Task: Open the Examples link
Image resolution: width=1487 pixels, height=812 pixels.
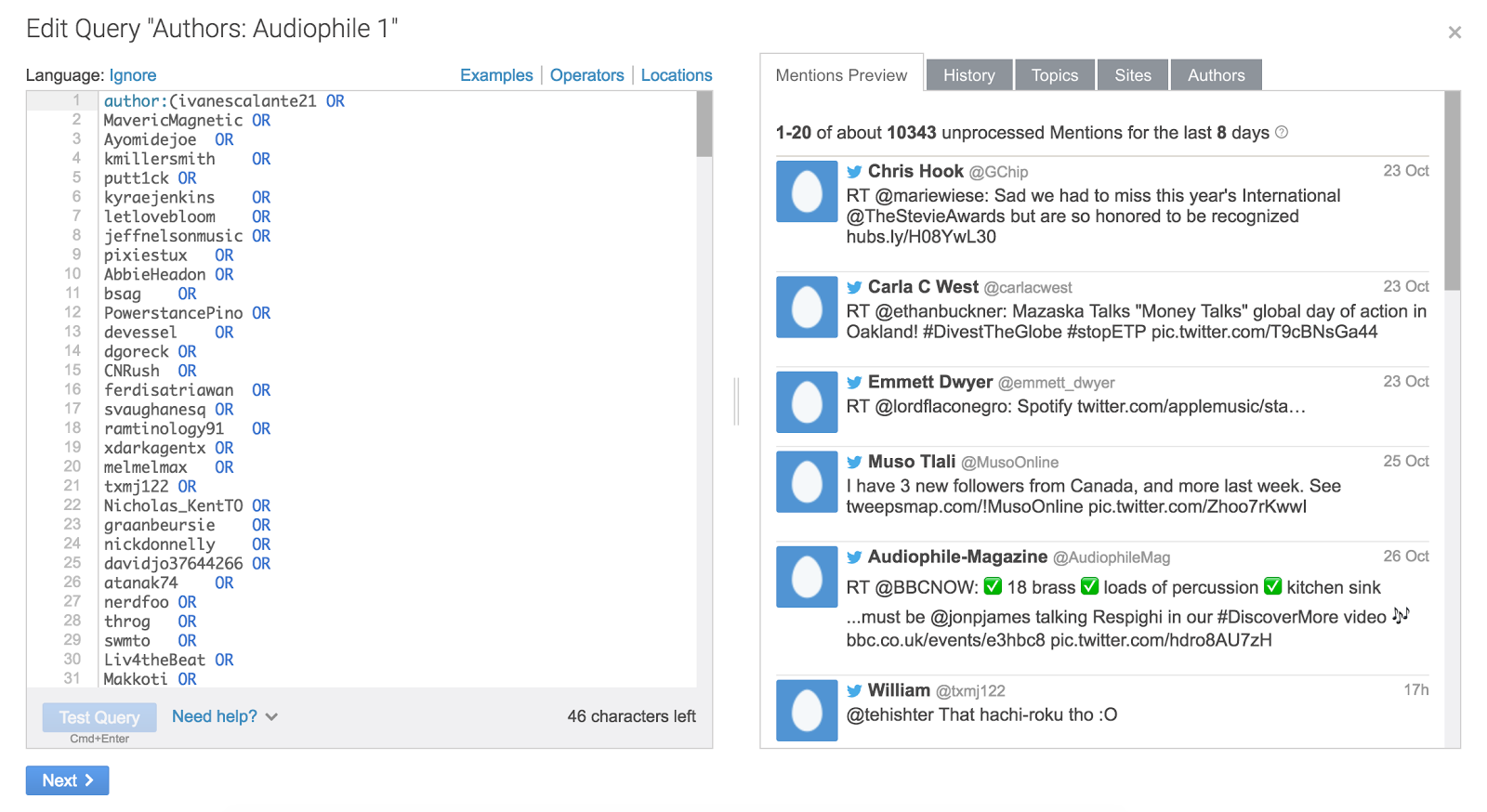Action: tap(496, 75)
